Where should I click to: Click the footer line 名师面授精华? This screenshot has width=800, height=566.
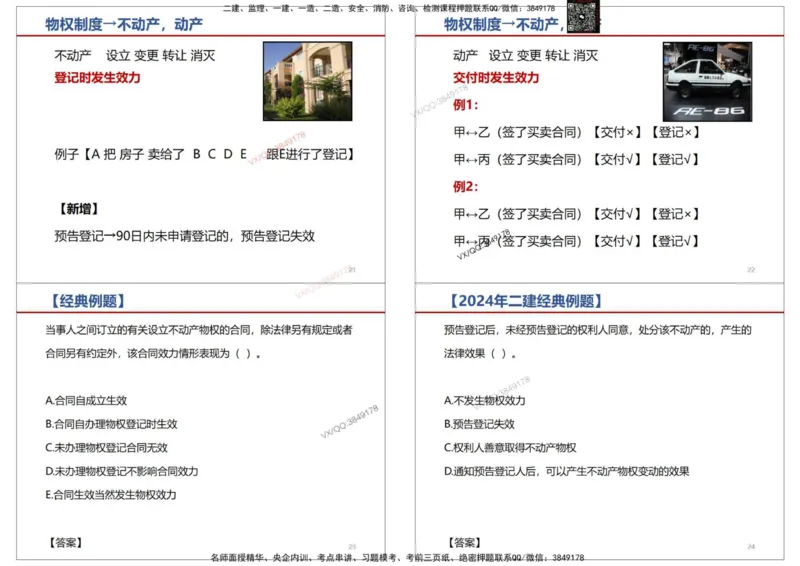(x=397, y=558)
